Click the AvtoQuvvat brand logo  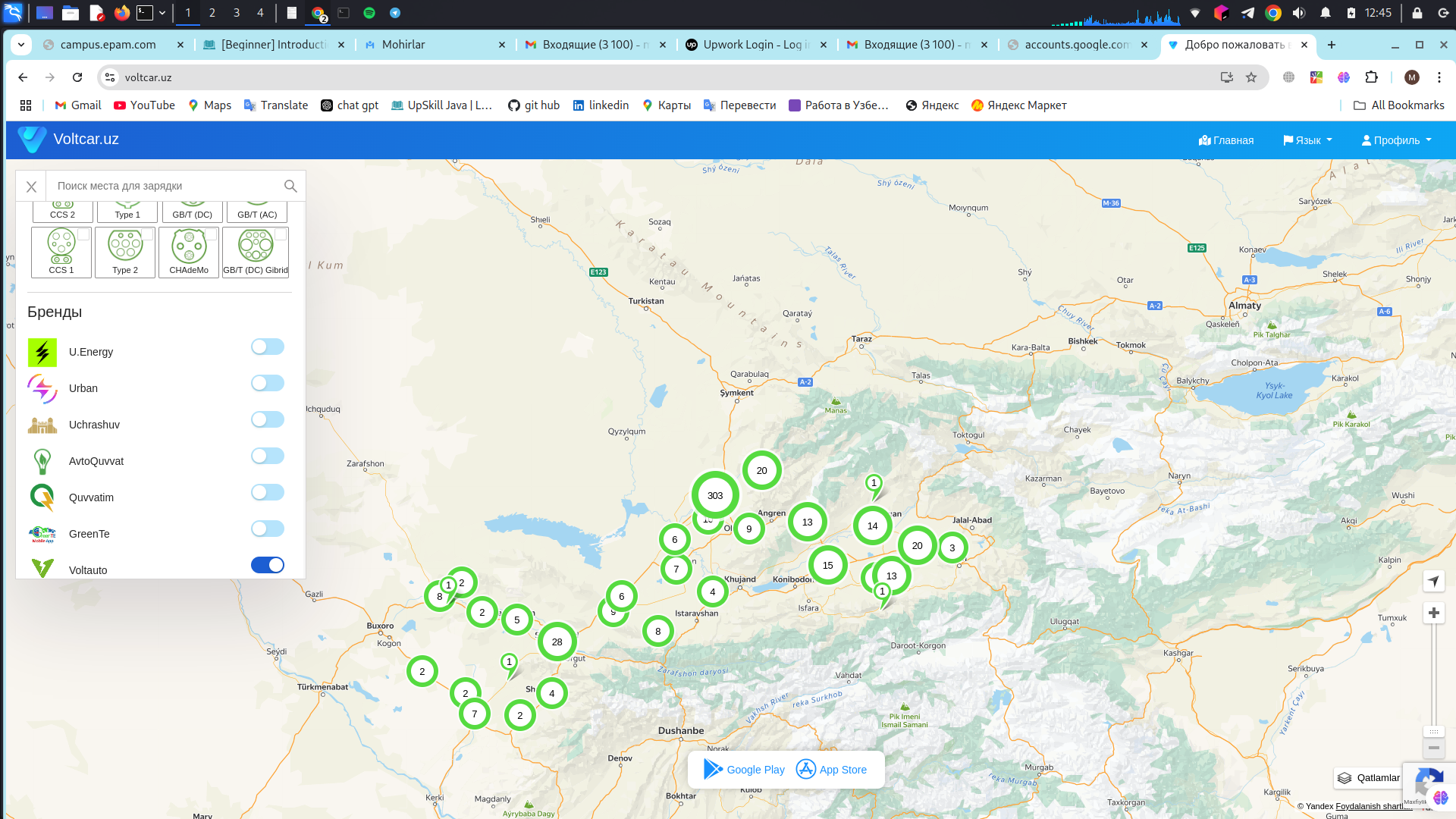pyautogui.click(x=42, y=461)
